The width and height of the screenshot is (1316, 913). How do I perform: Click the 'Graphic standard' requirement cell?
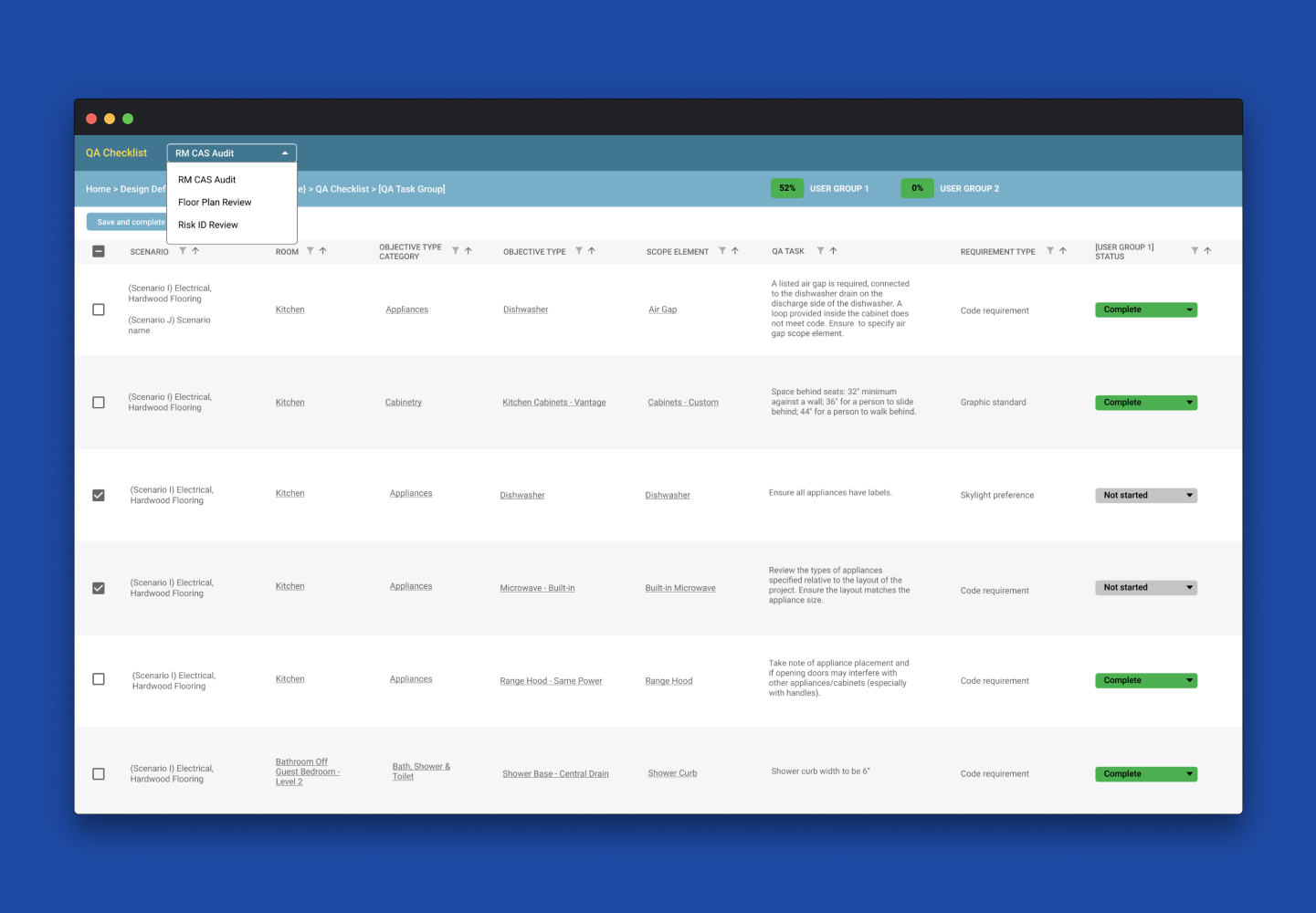(x=994, y=403)
